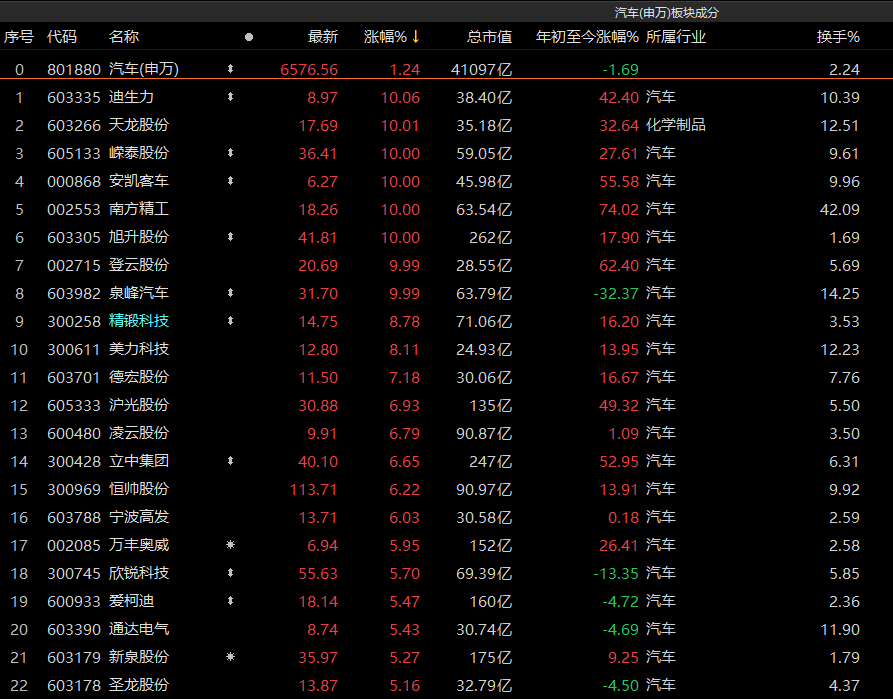Sort by 所属行业 column header
893x699 pixels.
(676, 37)
